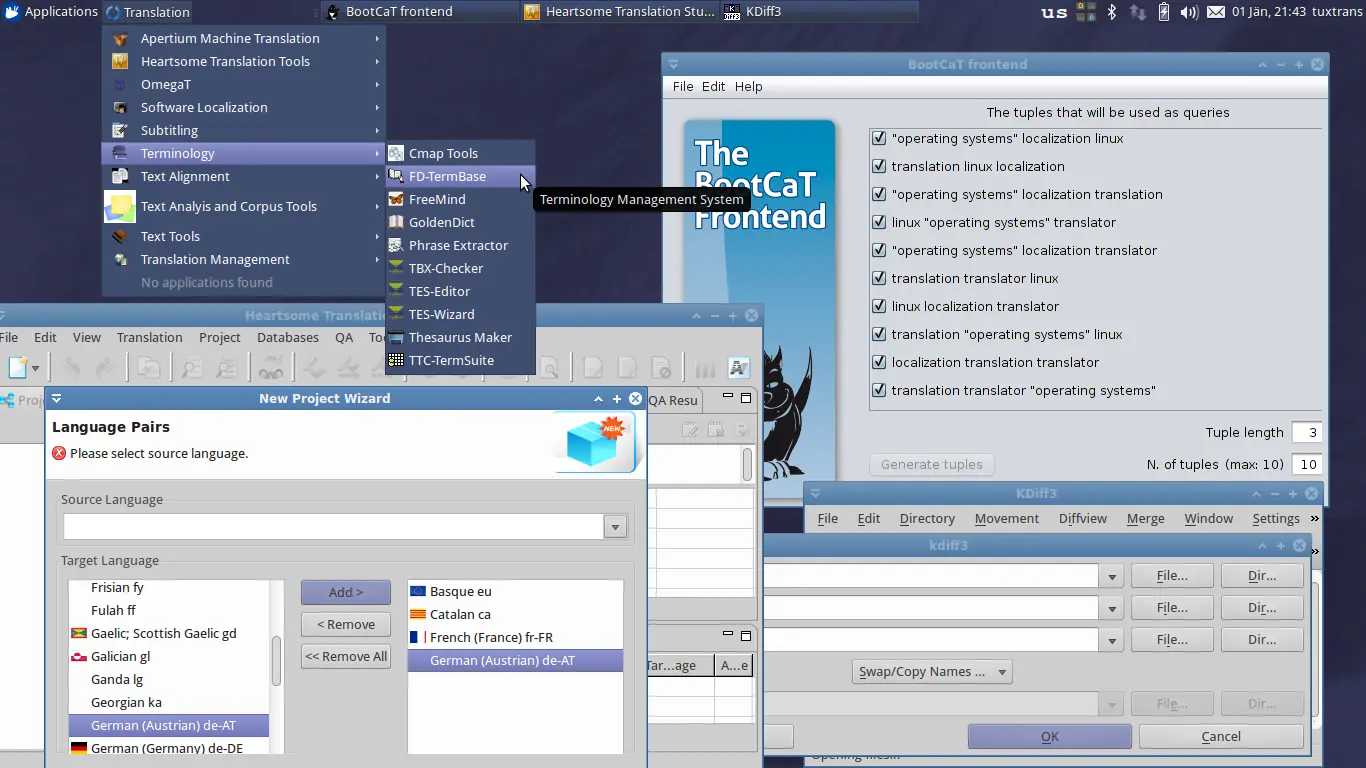Click the Tuple length field
Image resolution: width=1366 pixels, height=768 pixels.
1306,432
